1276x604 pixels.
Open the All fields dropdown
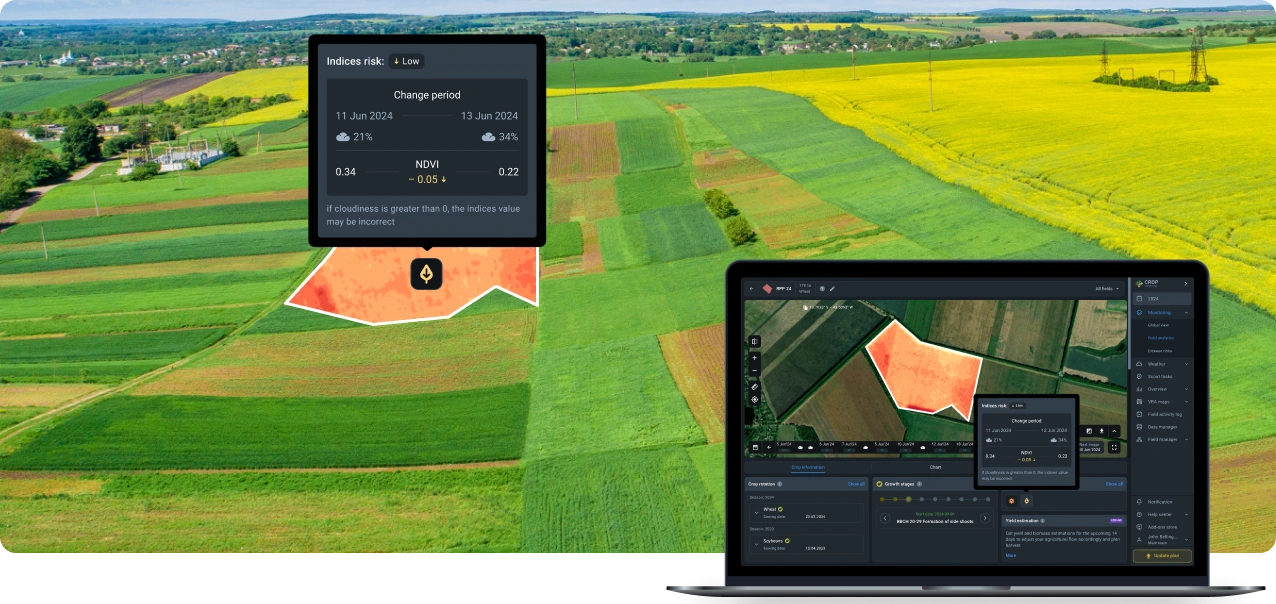(x=1107, y=289)
